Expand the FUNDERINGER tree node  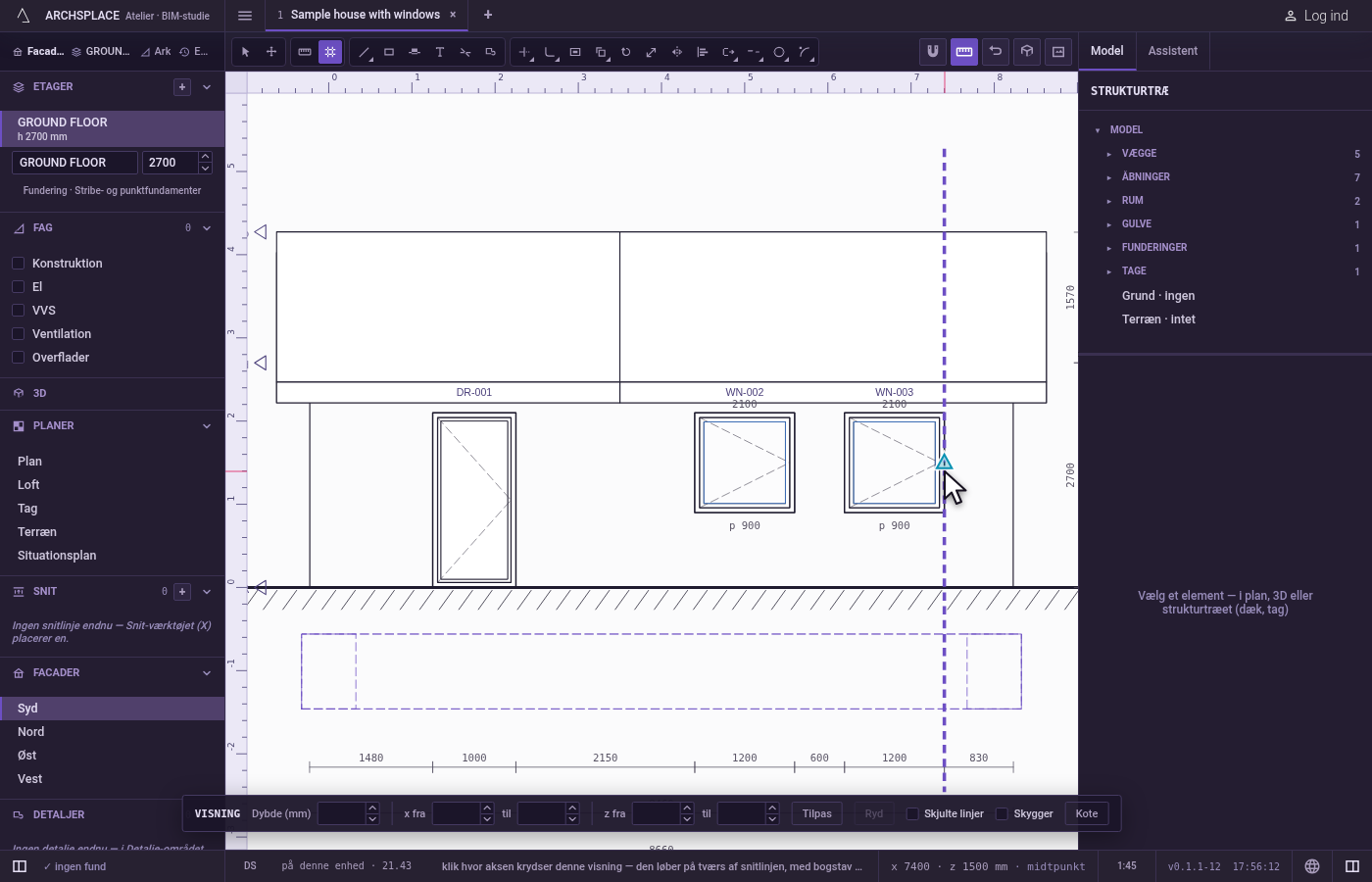pos(1109,248)
